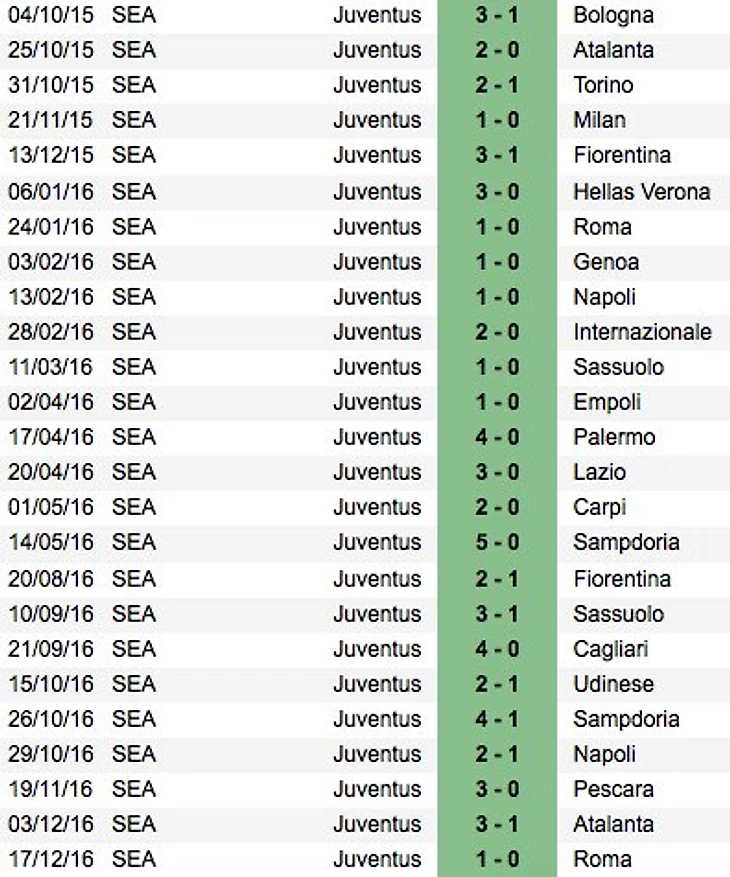The height and width of the screenshot is (877, 730).
Task: Click the Hellas Verona team link
Action: coord(641,191)
